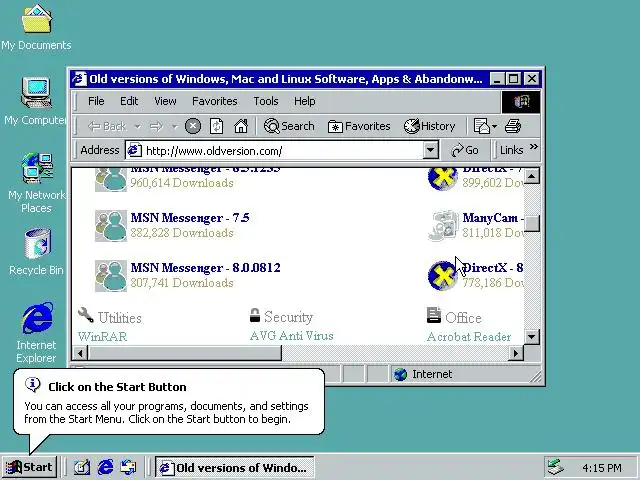Screen dimensions: 640x480
Task: Select the Recycle Bin desktop icon
Action: click(x=36, y=252)
